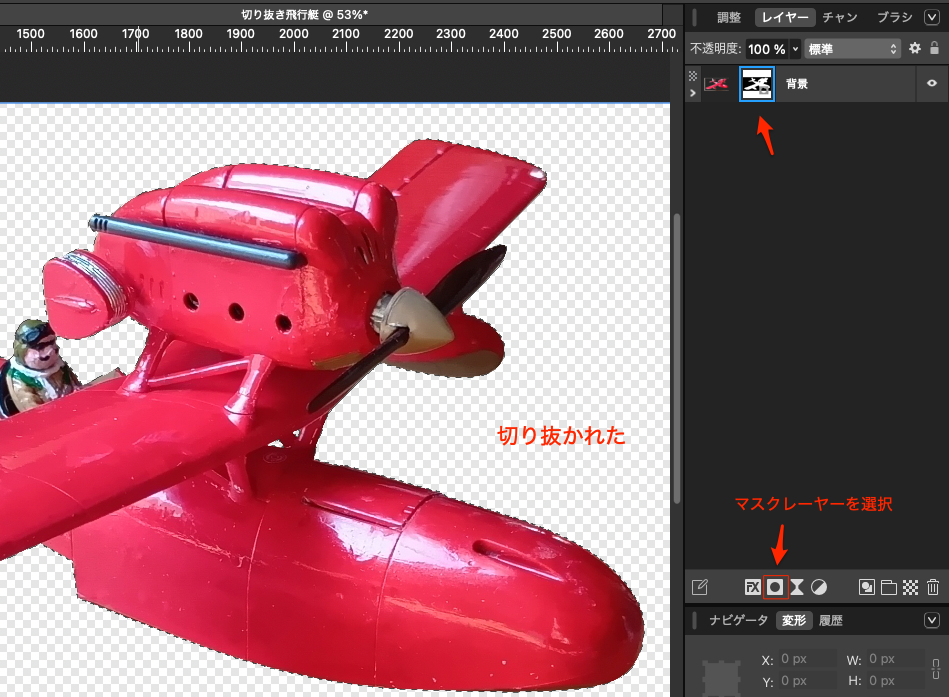Select the red plane layer thumbnail
Image resolution: width=949 pixels, height=697 pixels.
click(716, 84)
